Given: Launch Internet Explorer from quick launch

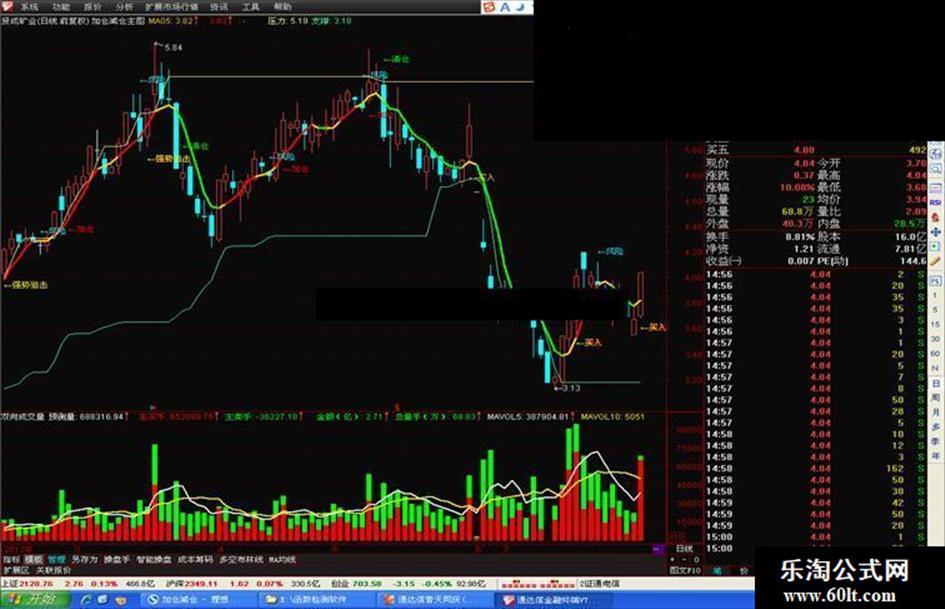Looking at the screenshot, I should tap(86, 600).
